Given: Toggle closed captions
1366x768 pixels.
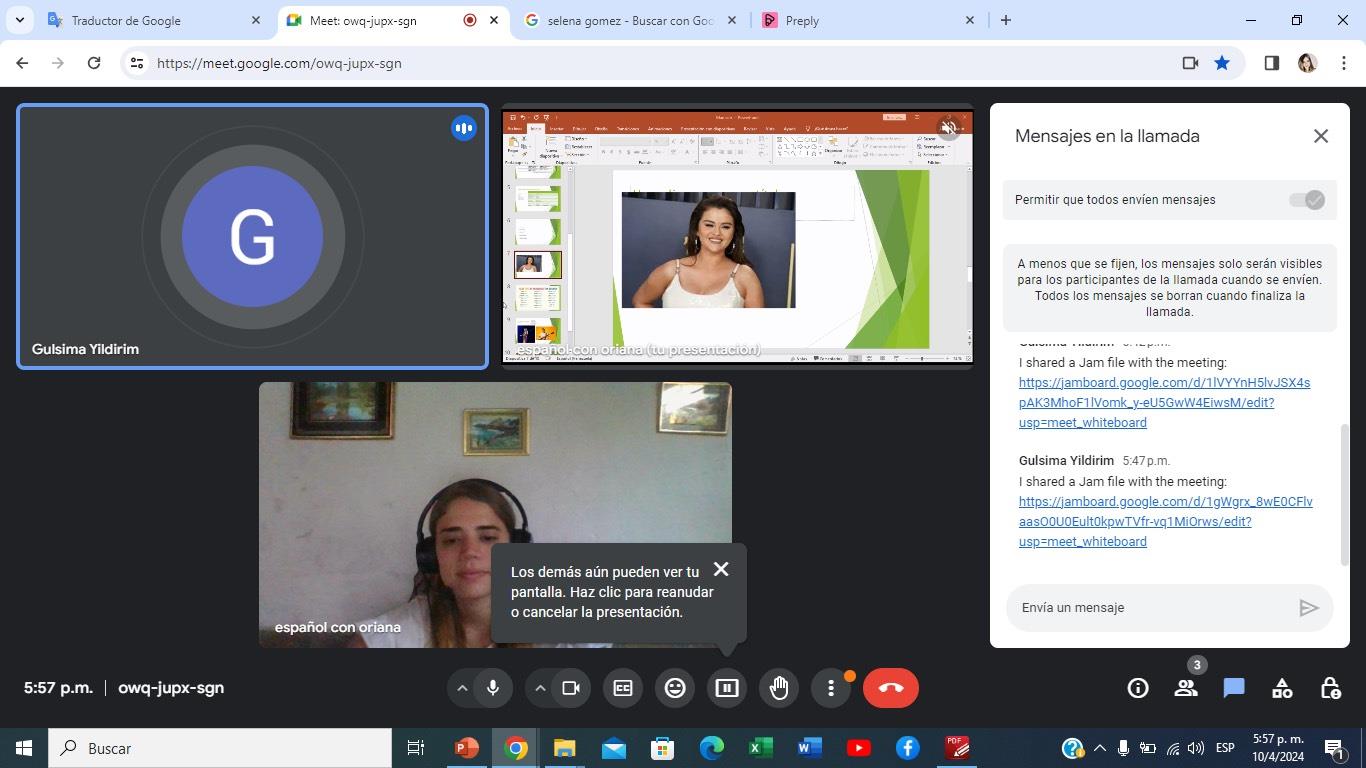Looking at the screenshot, I should 623,688.
